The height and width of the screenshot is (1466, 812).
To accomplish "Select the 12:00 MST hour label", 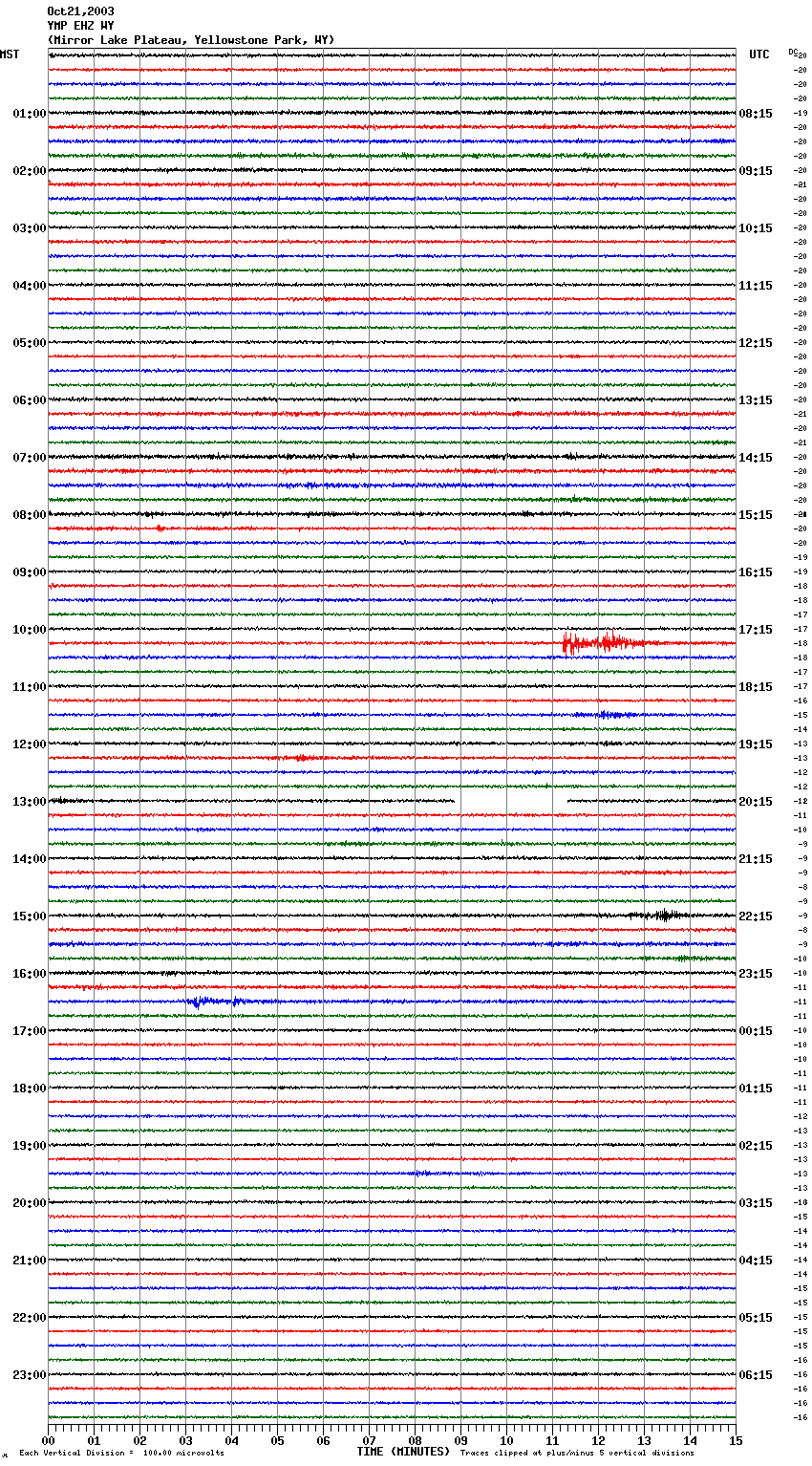I will tap(30, 744).
